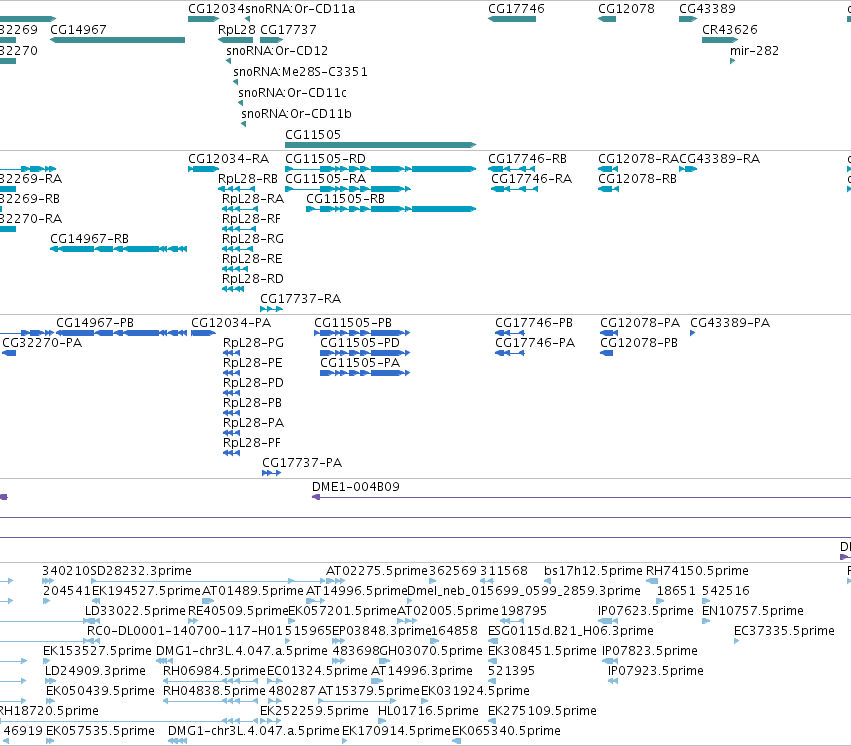Click the CR43626 gene label

(x=729, y=30)
